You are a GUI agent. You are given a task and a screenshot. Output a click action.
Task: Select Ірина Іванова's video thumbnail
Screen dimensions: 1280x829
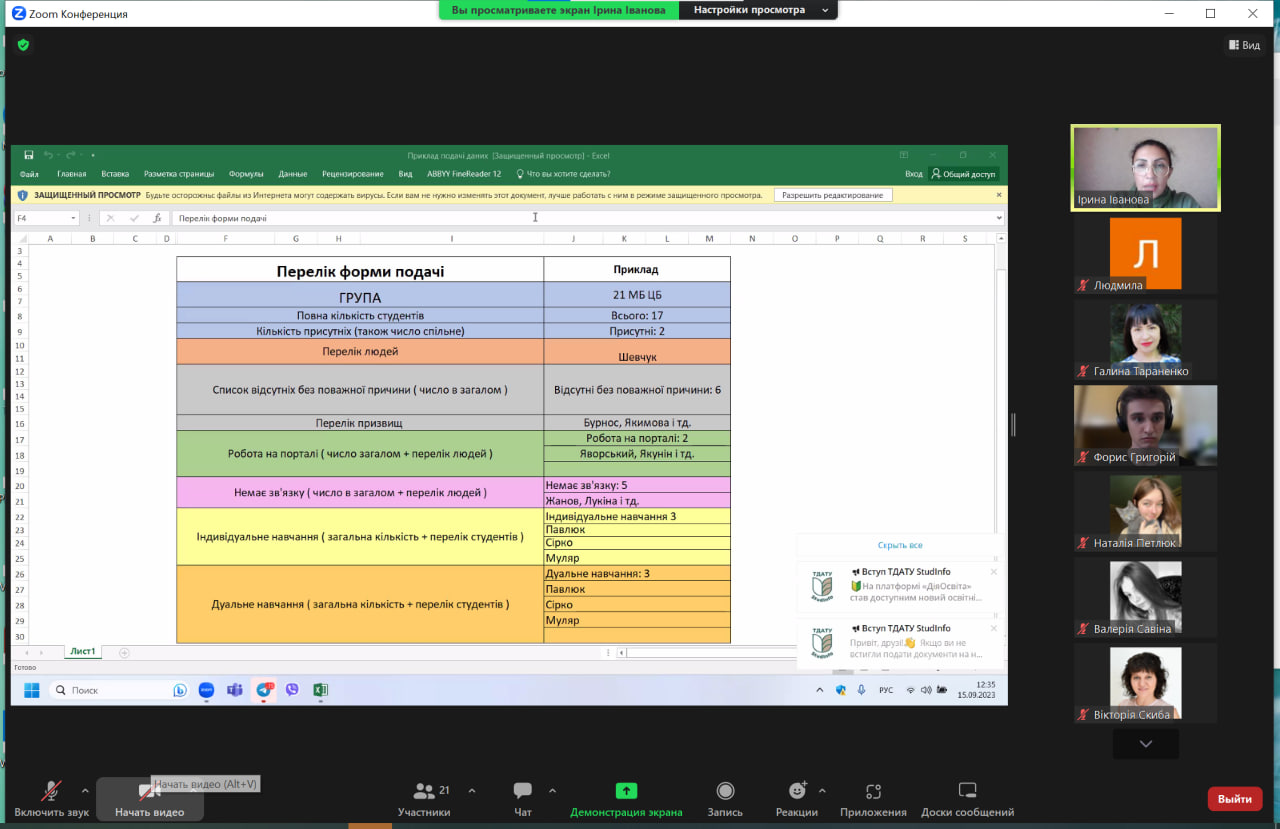1145,167
